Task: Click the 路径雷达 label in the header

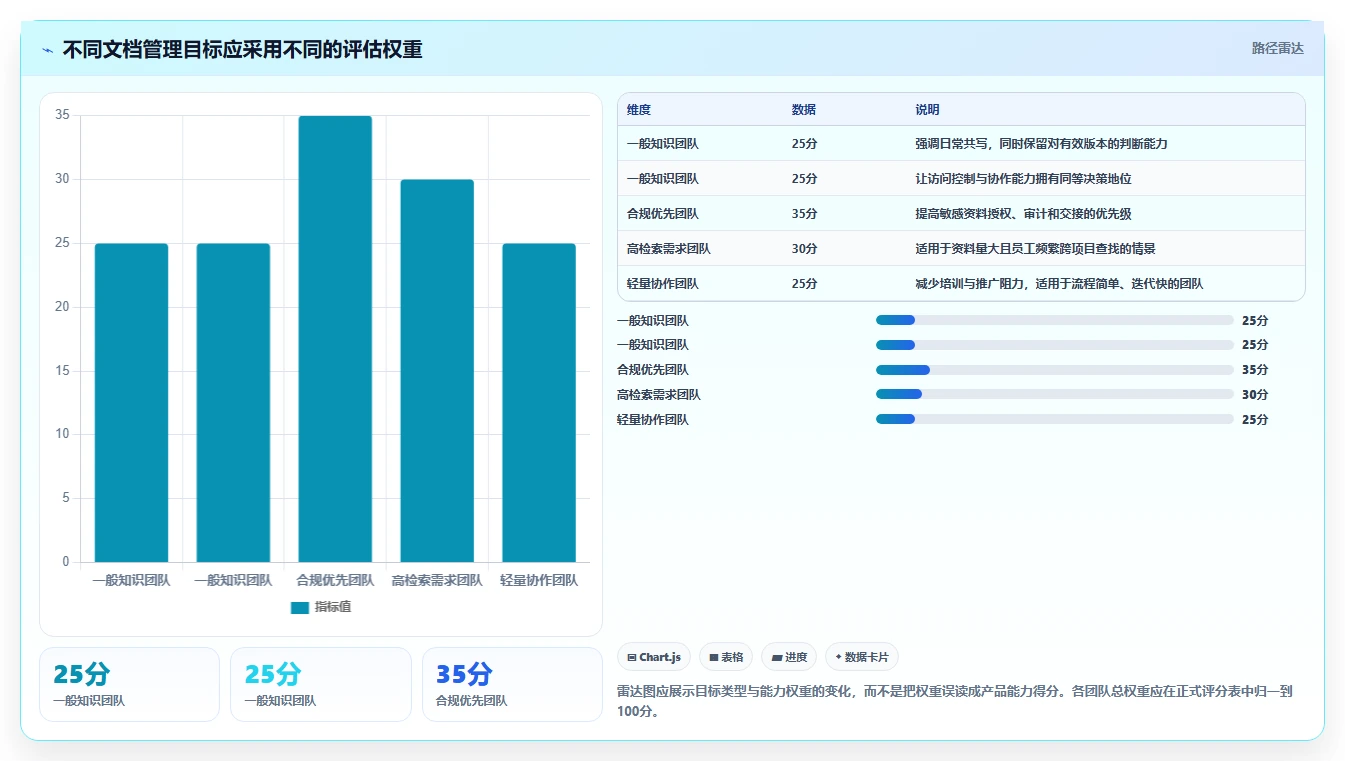Action: click(x=1278, y=48)
